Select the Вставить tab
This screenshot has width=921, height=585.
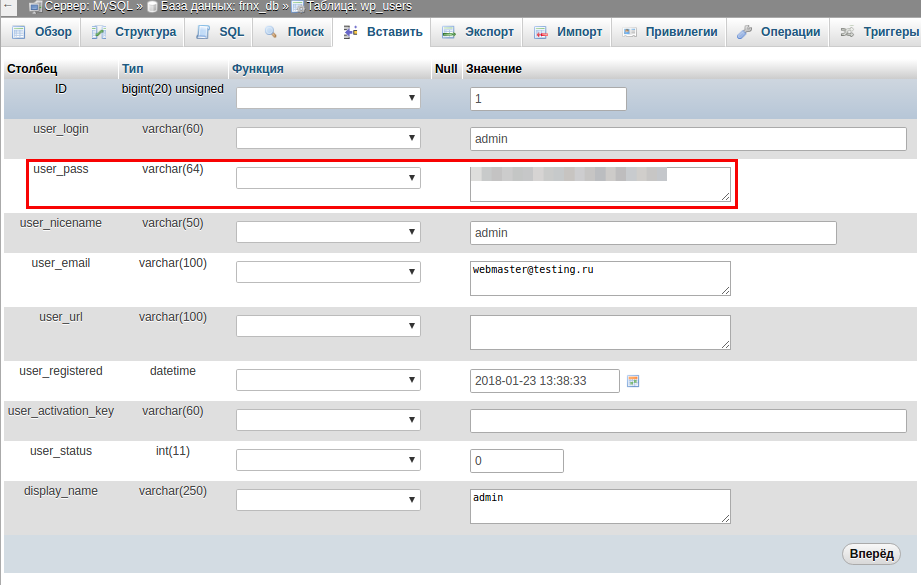382,32
